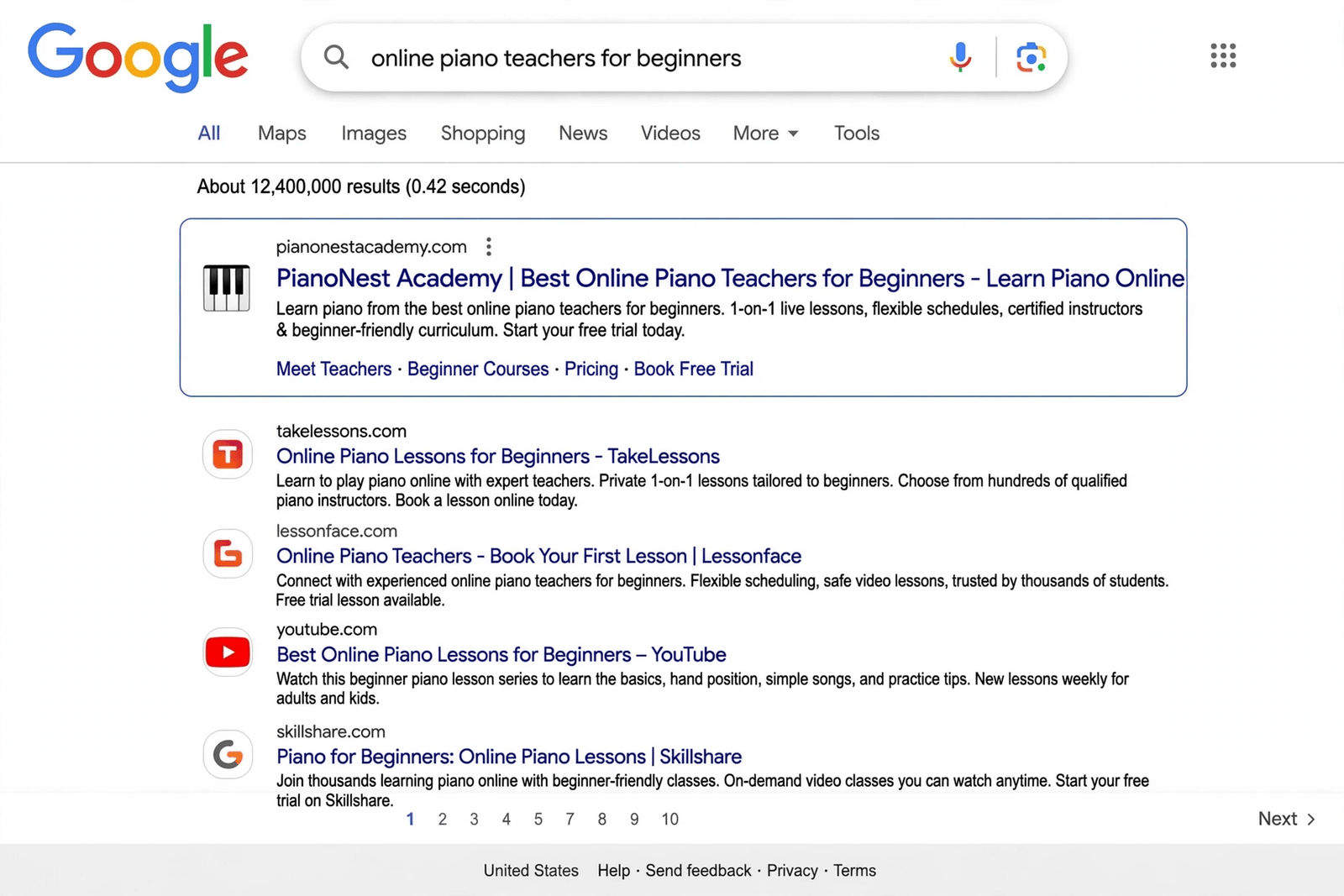
Task: Switch to the Maps tab
Action: click(x=282, y=133)
